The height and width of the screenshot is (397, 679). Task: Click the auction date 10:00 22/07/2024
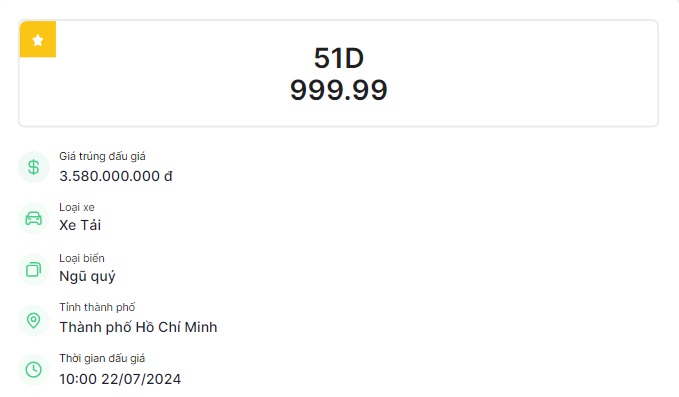pos(120,379)
